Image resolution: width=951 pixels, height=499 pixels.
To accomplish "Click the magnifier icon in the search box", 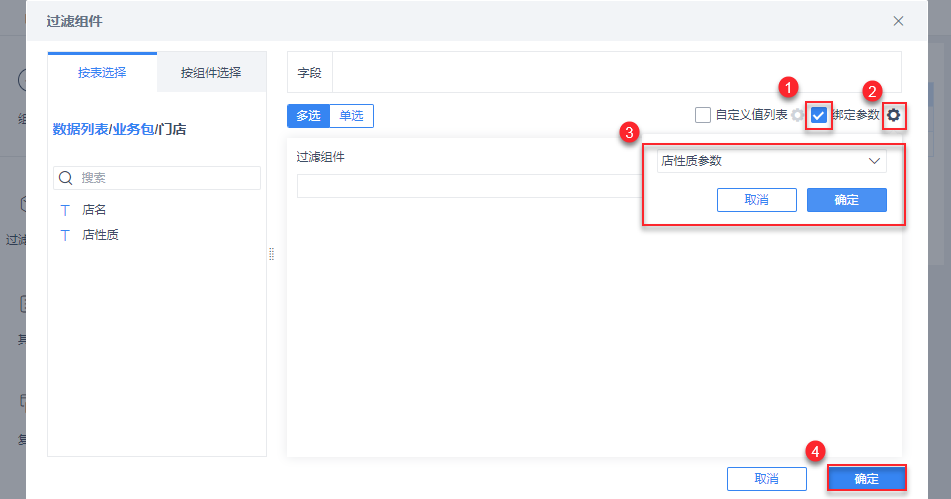I will (66, 178).
